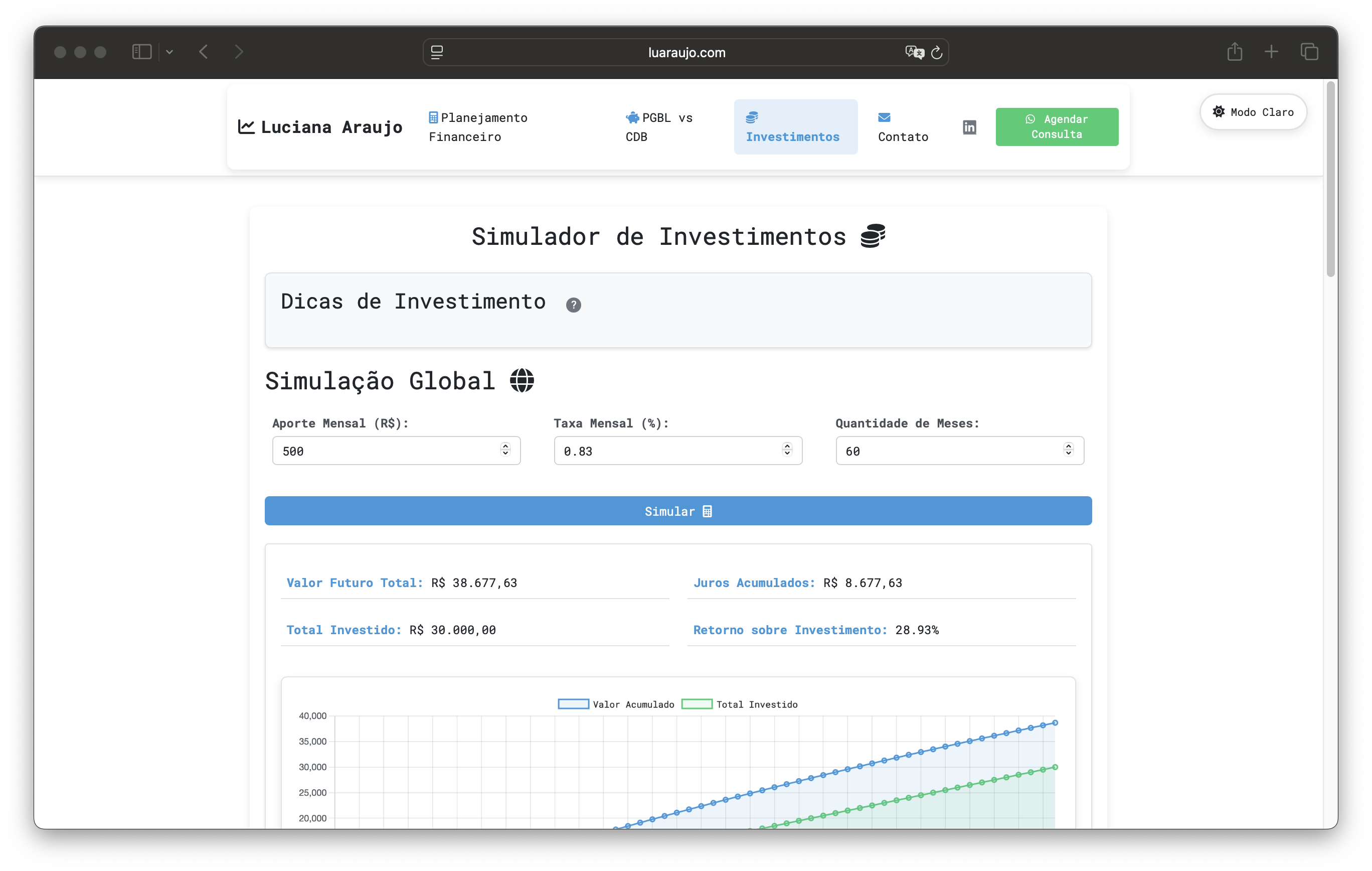Click the coins icon beside Simulador title
The height and width of the screenshot is (871, 1372).
point(873,236)
